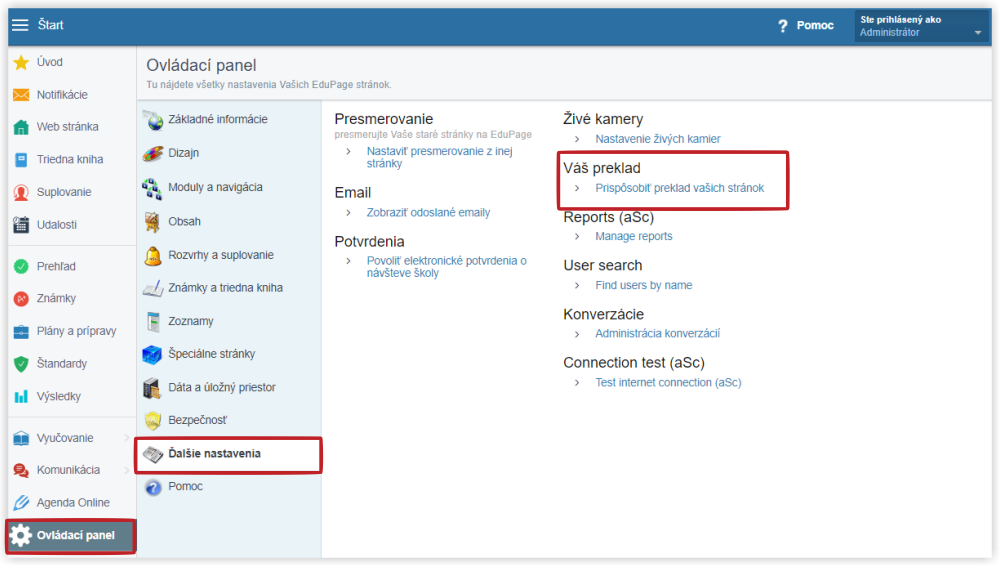Click the Špeciálne stránky cube icon
1000x566 pixels.
coord(152,354)
